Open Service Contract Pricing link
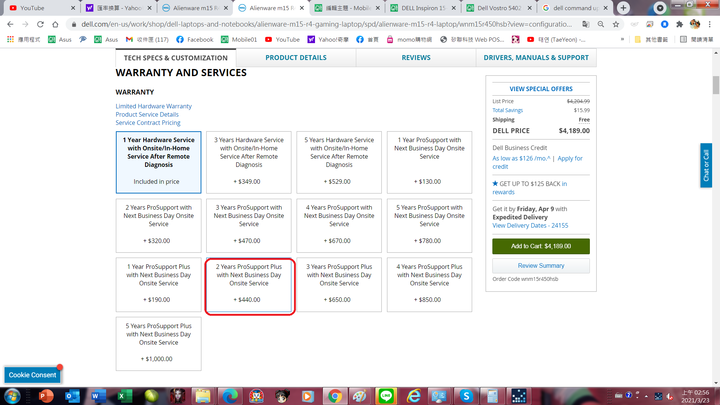Viewport: 720px width, 405px height. coord(148,123)
